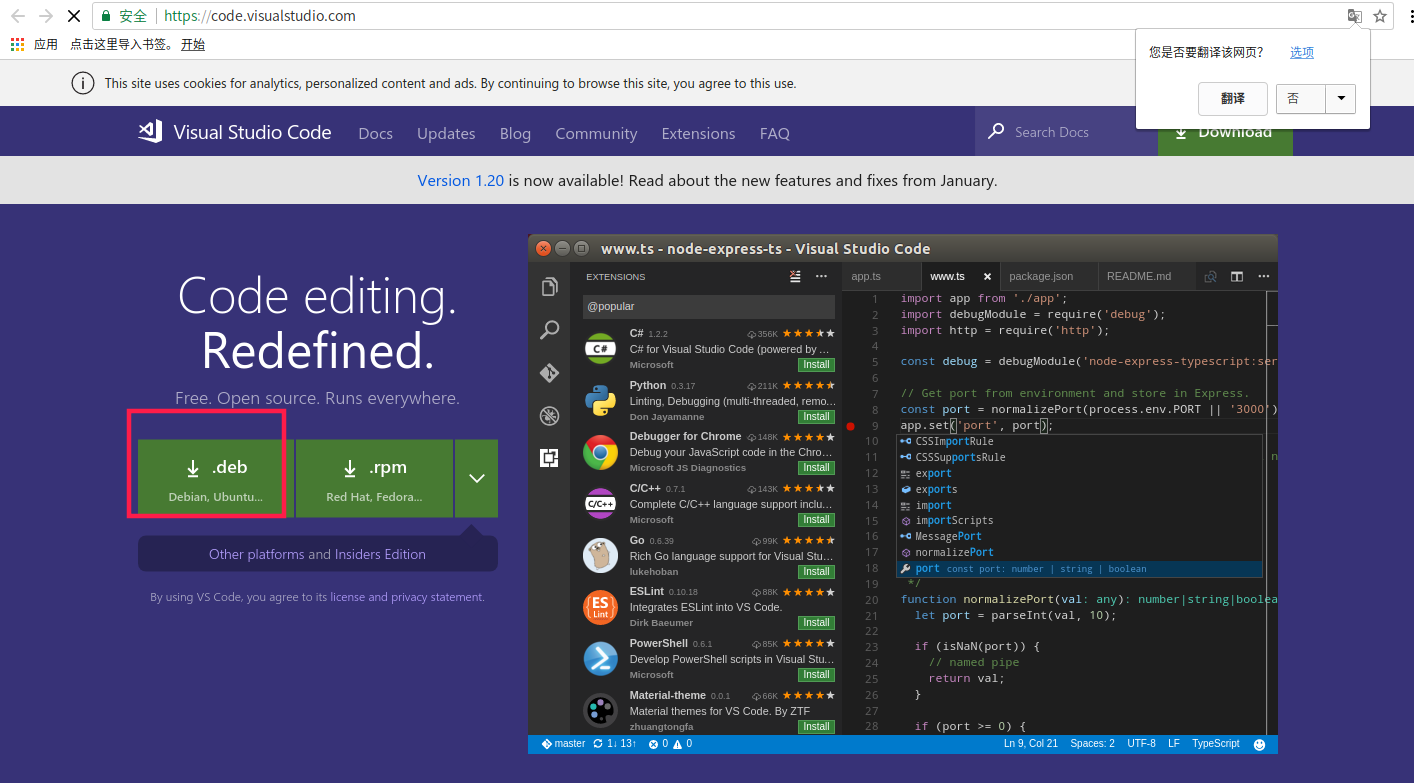Click the translate icon in address bar

1354,16
